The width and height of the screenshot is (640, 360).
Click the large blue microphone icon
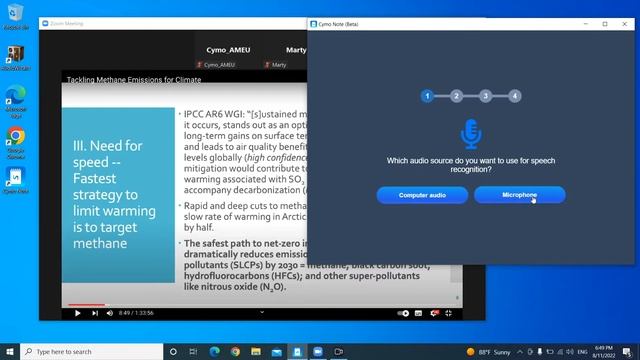(x=471, y=134)
